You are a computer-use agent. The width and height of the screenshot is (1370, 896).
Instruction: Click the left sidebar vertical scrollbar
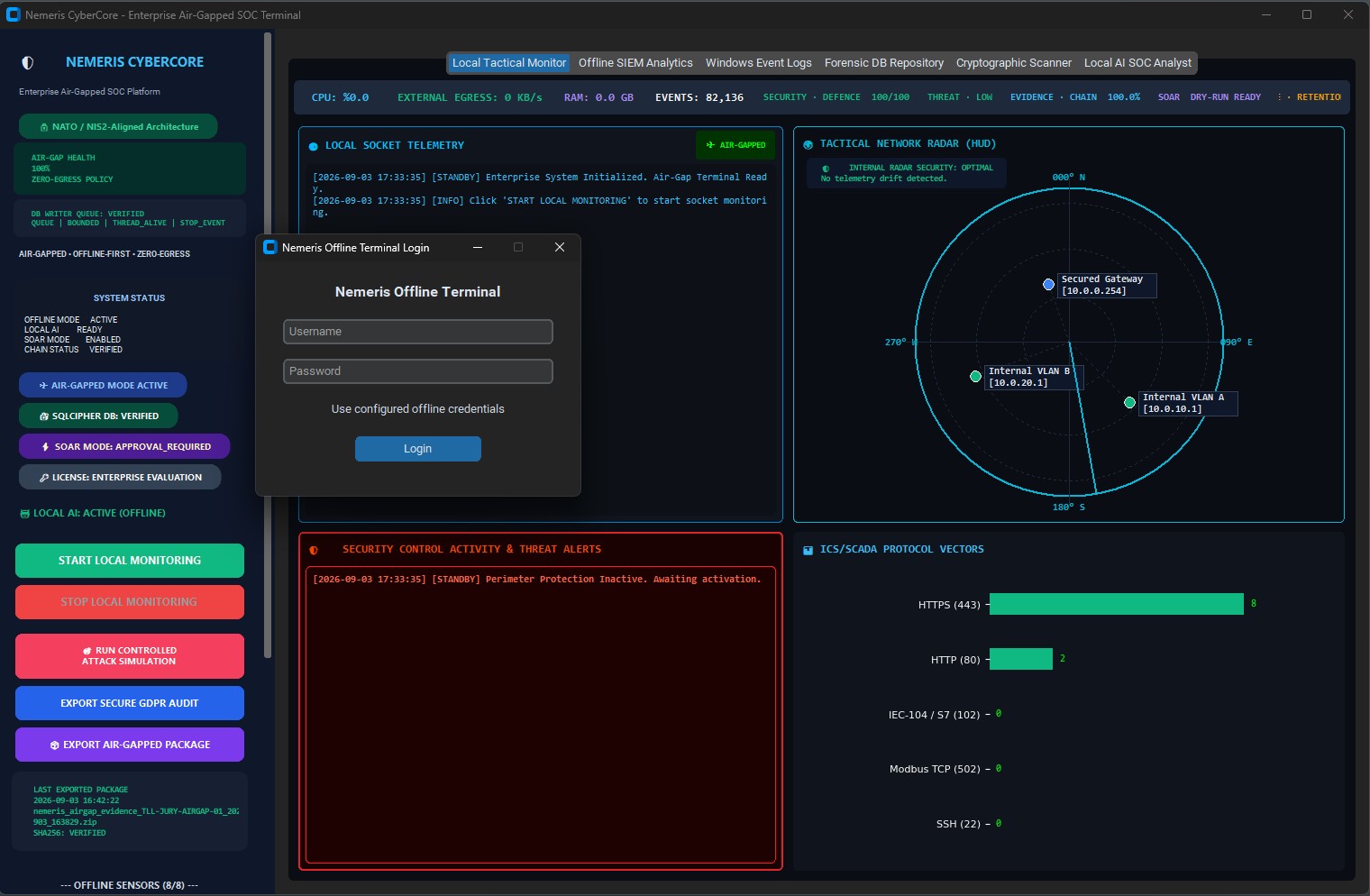tap(268, 345)
